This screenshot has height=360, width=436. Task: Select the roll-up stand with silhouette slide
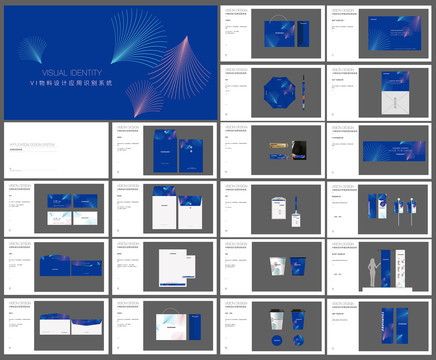(x=379, y=267)
